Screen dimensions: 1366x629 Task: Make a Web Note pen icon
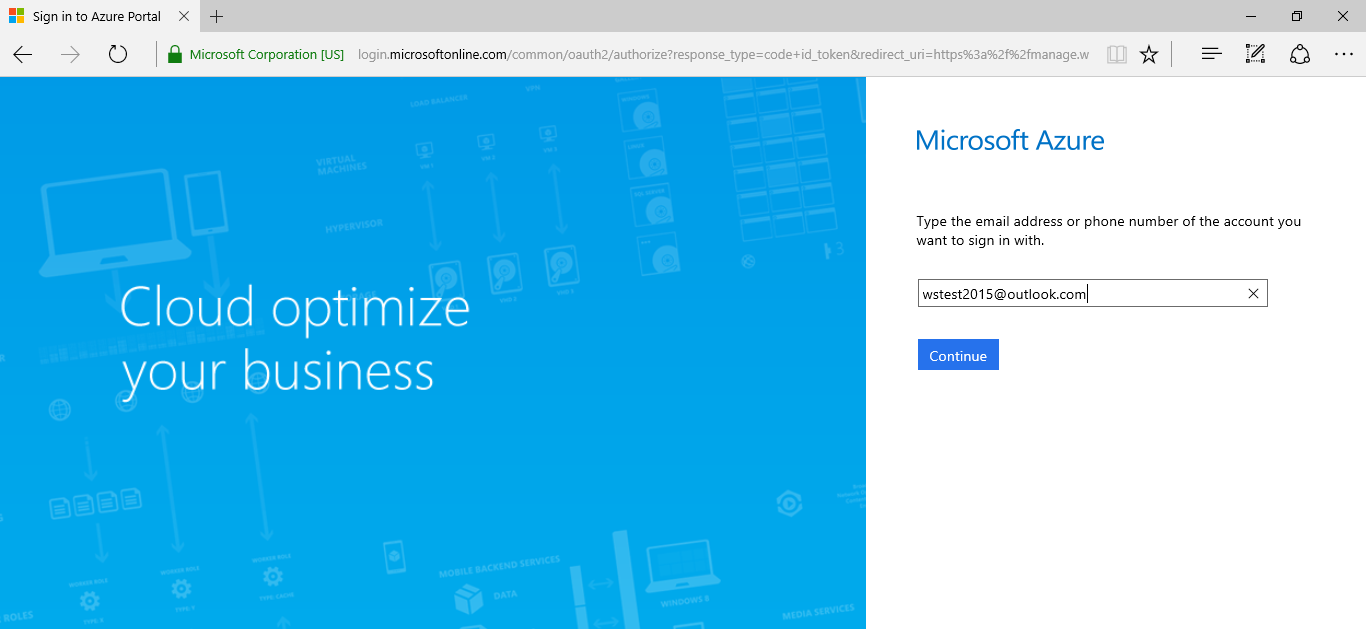(1255, 54)
